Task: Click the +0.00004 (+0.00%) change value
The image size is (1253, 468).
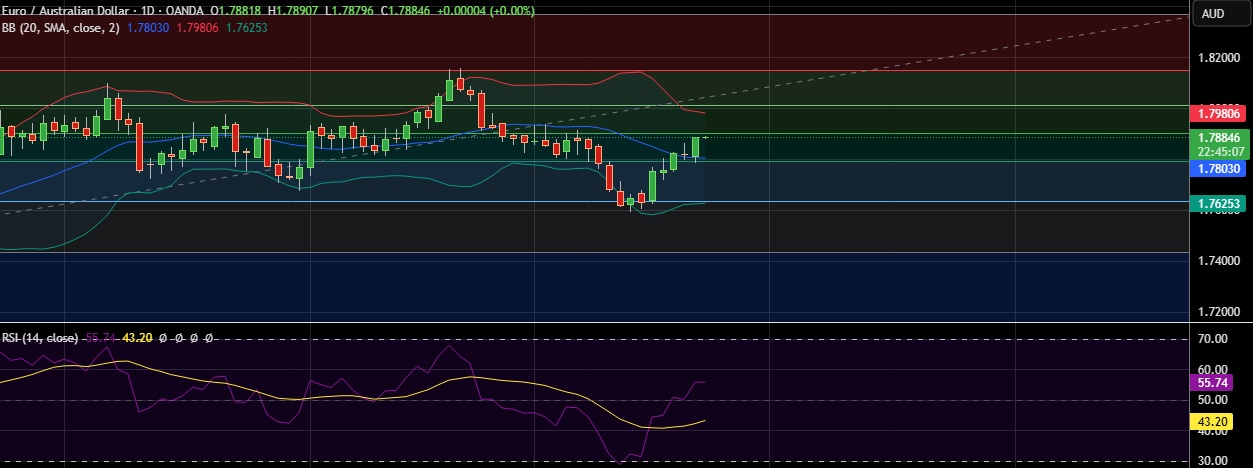Action: coord(483,10)
